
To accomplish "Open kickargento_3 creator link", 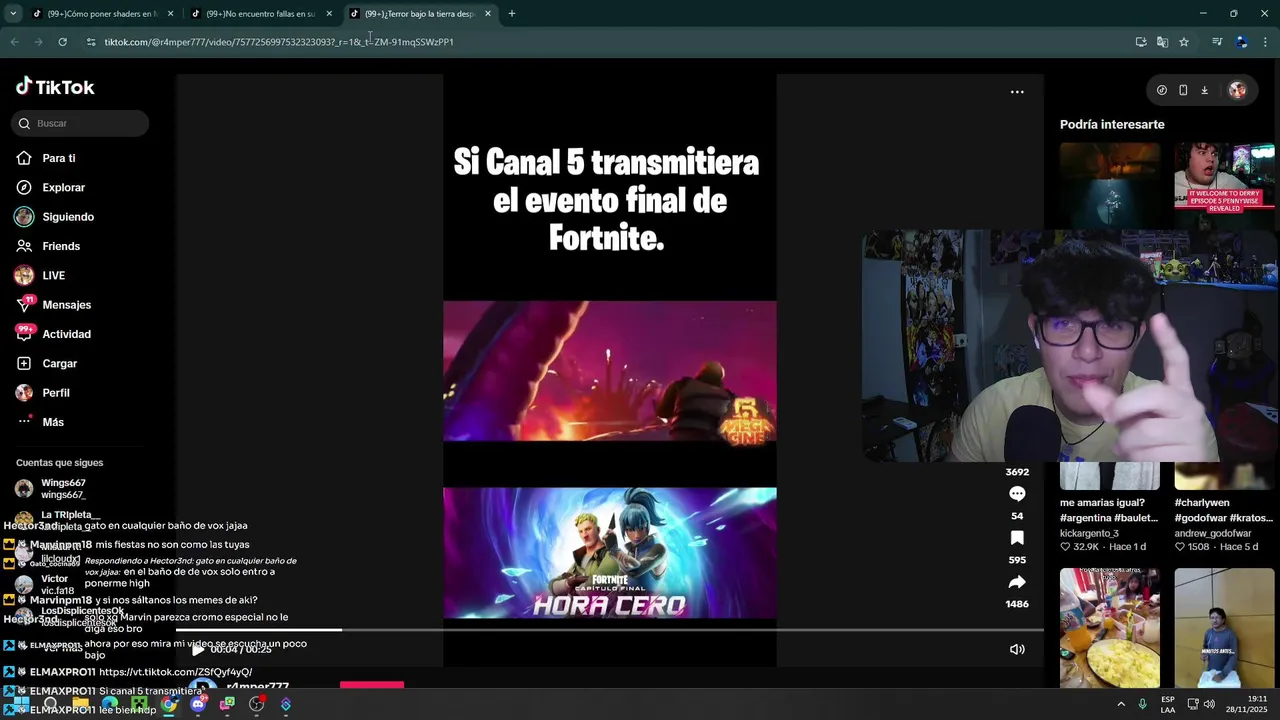I will coord(1089,533).
